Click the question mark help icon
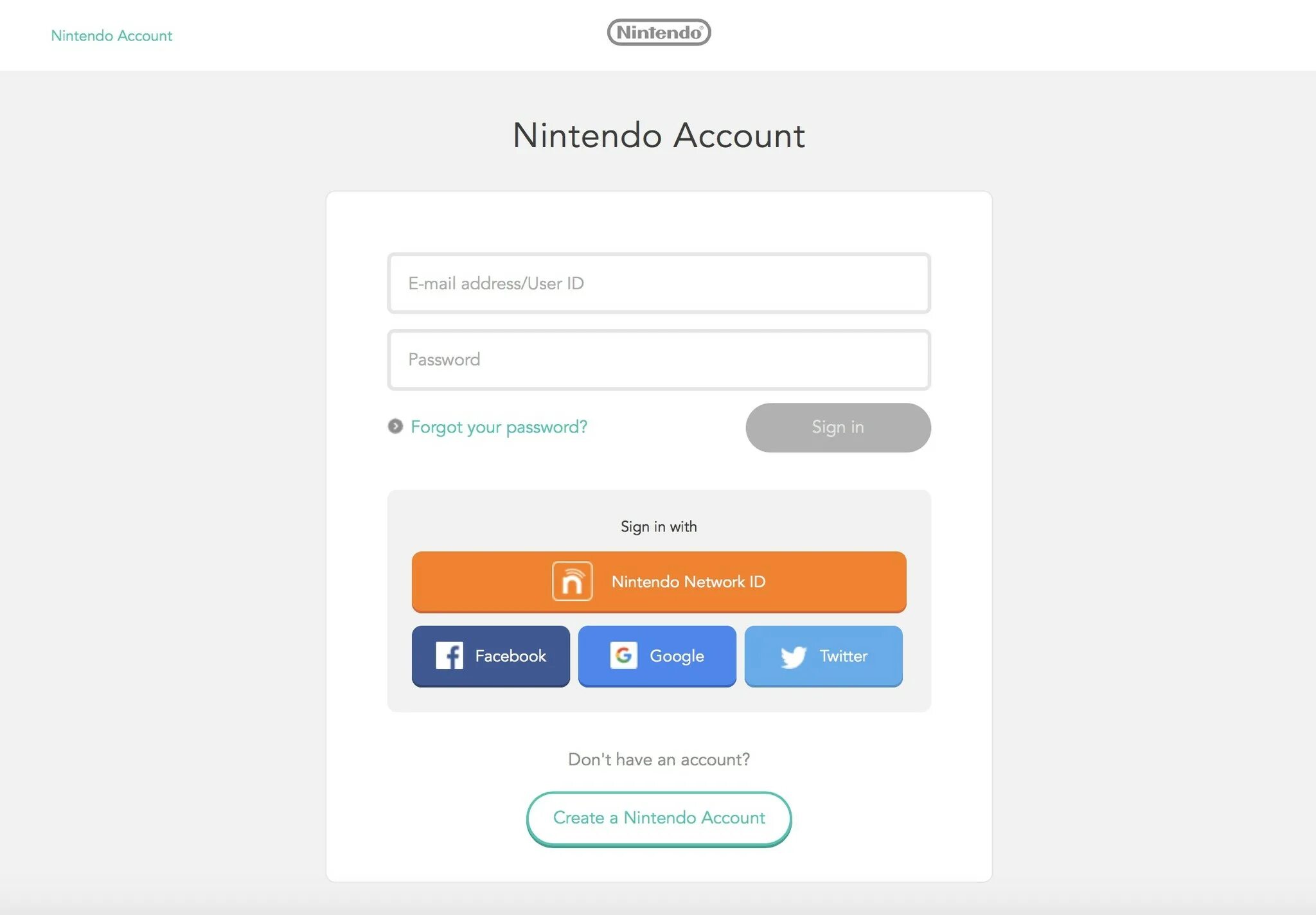The height and width of the screenshot is (915, 1316). pos(395,425)
